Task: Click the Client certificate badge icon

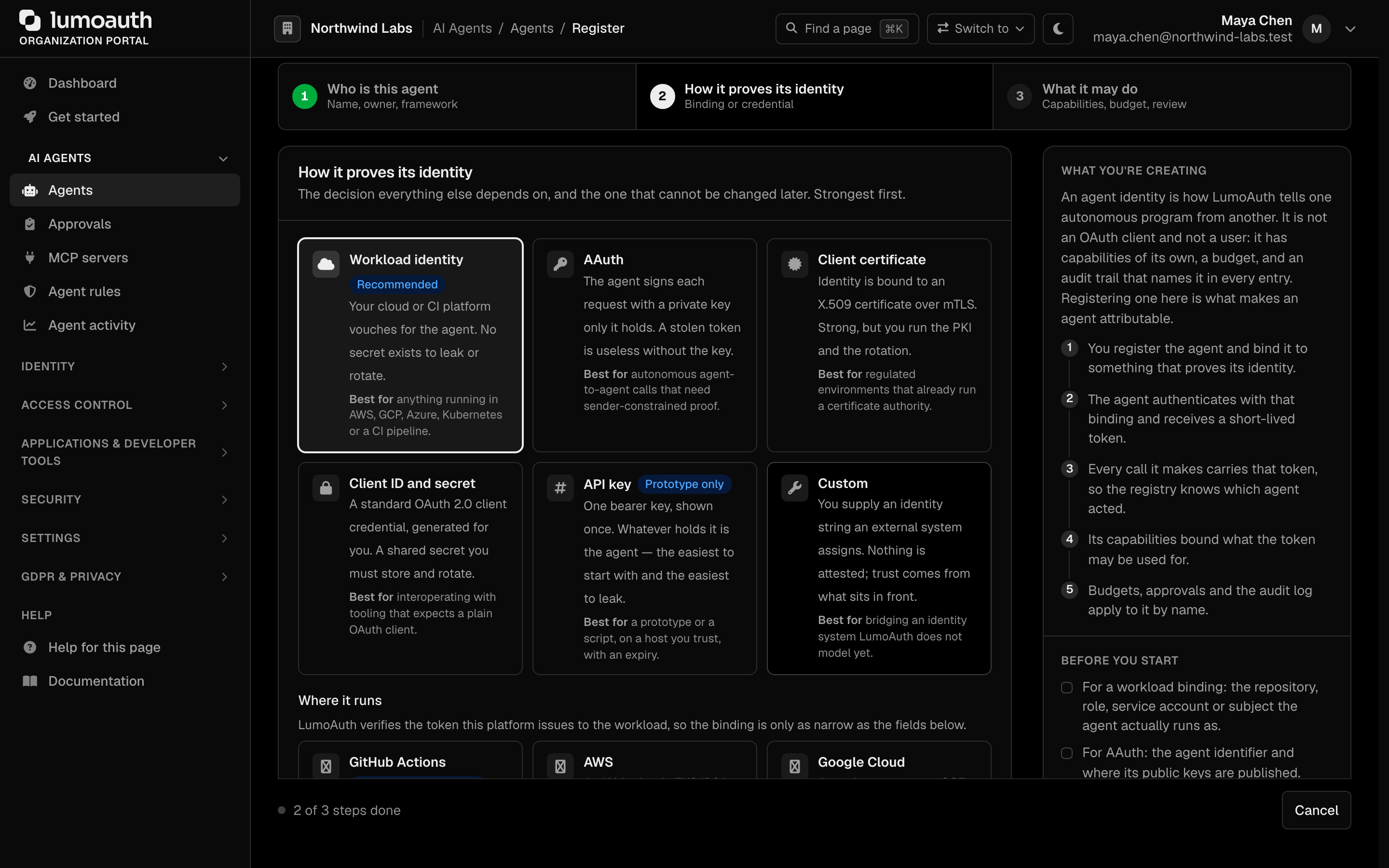Action: pos(794,264)
